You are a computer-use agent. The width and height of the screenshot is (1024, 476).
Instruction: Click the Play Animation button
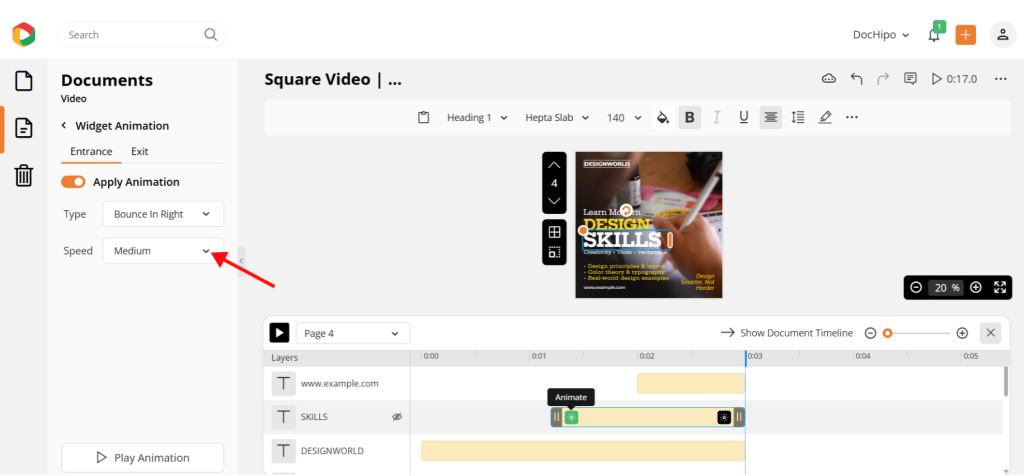point(142,458)
